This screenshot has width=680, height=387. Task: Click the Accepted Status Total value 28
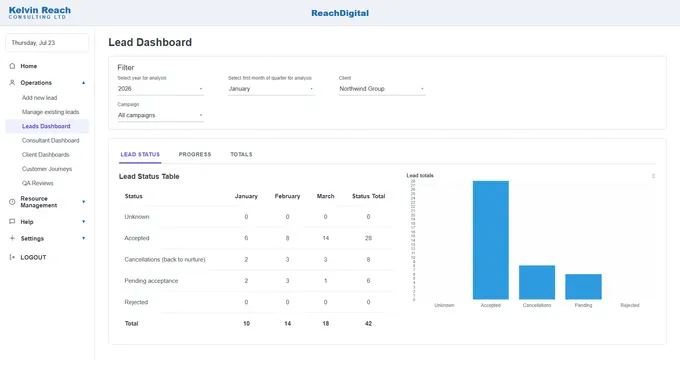click(x=369, y=238)
